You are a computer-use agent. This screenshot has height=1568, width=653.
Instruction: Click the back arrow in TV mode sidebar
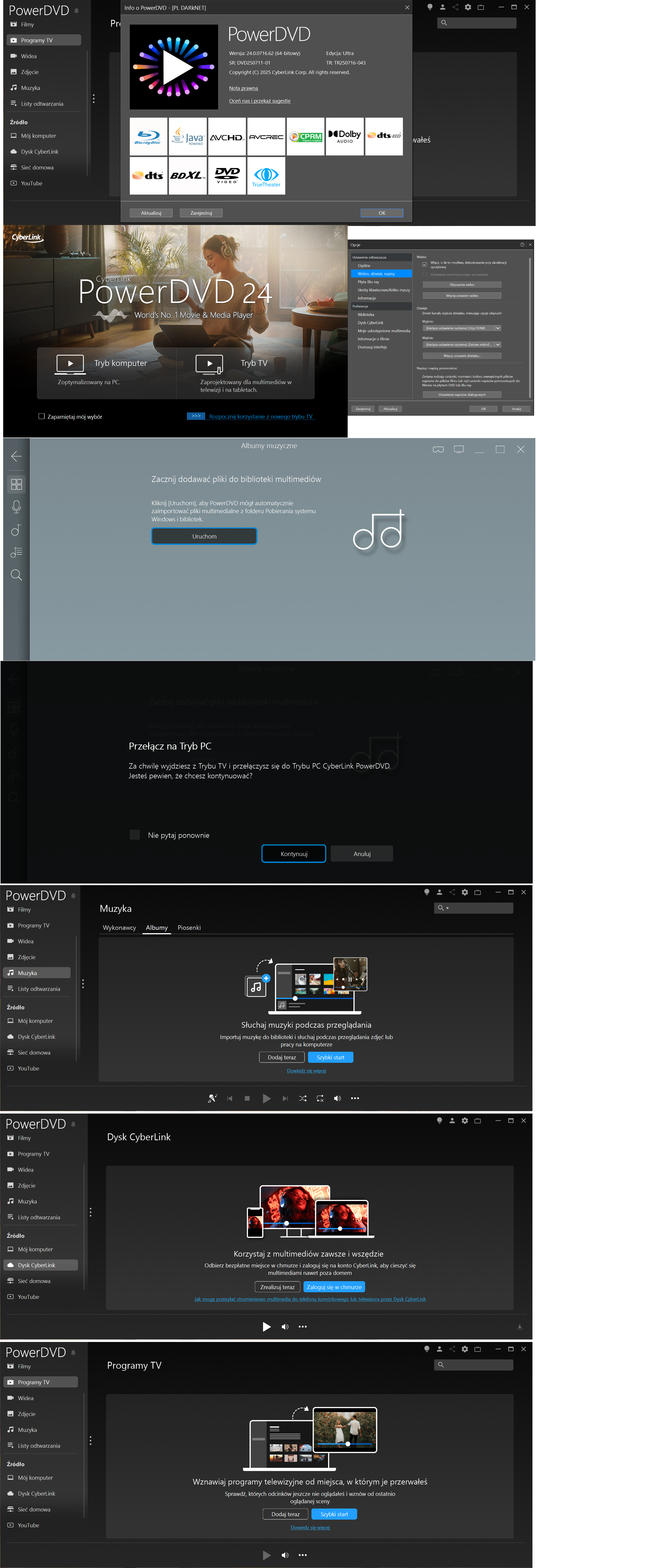[16, 456]
